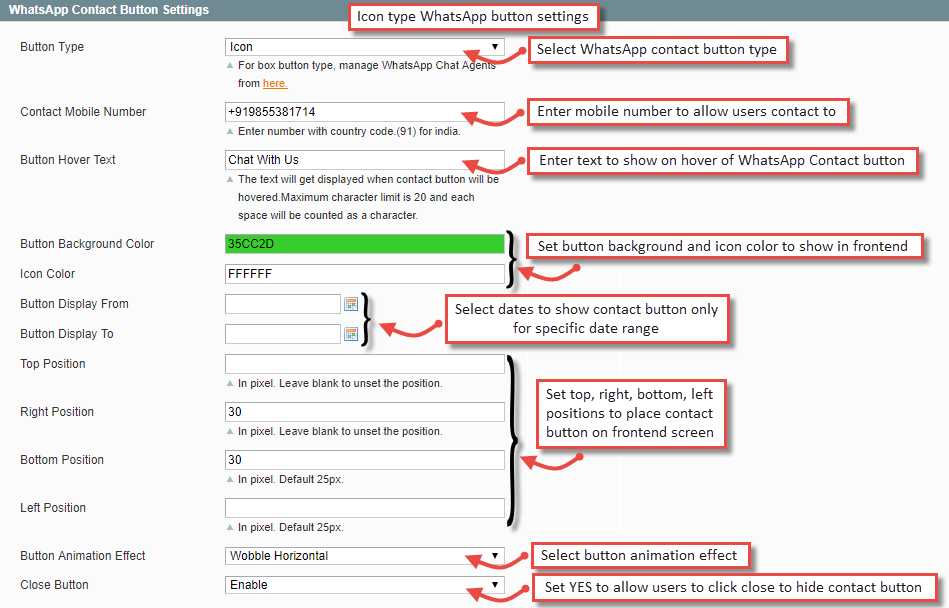The image size is (949, 608).
Task: Click the 'Contact Mobile Number' label
Action: click(x=83, y=112)
